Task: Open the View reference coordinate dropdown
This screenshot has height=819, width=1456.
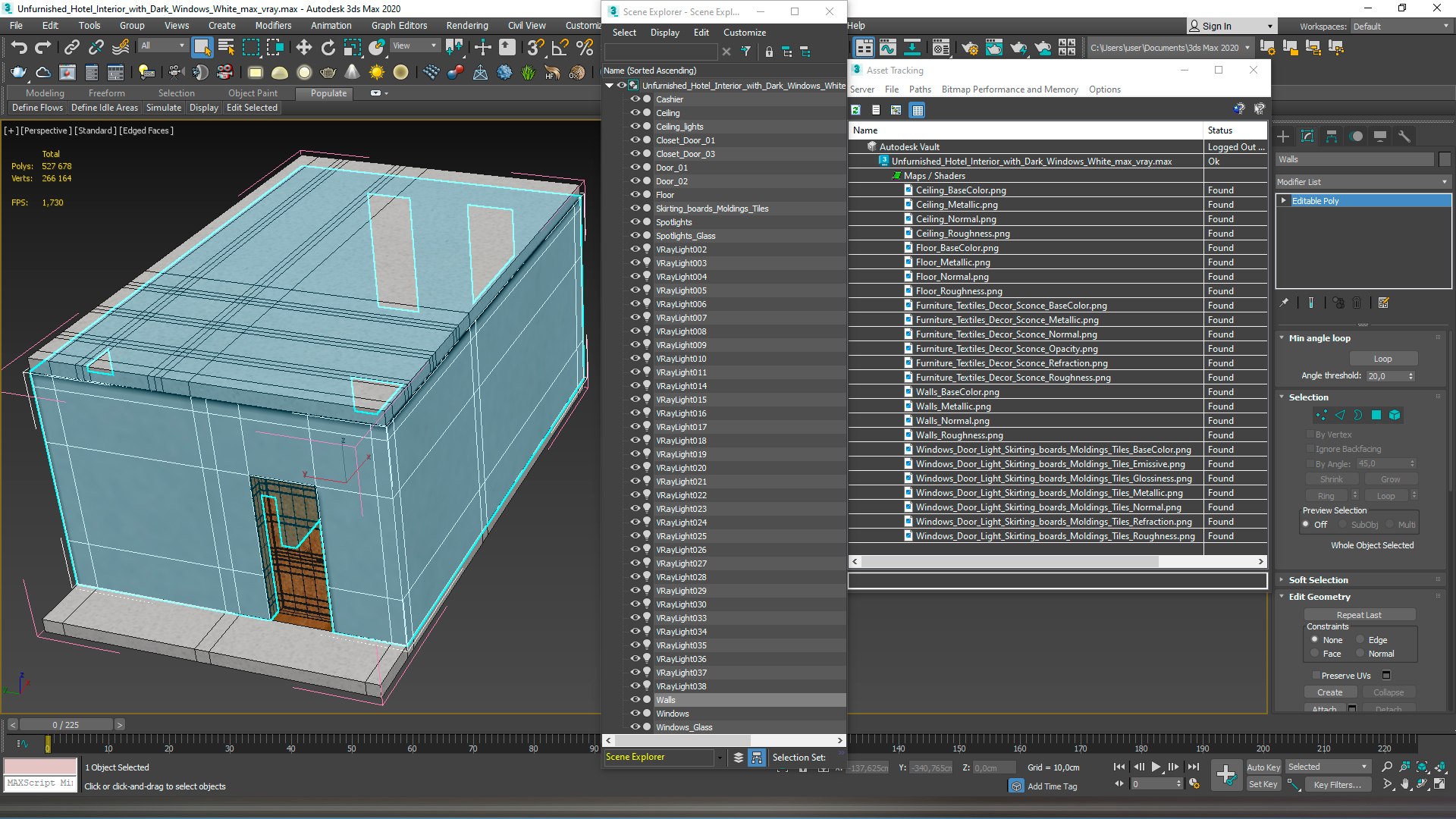Action: pyautogui.click(x=414, y=46)
